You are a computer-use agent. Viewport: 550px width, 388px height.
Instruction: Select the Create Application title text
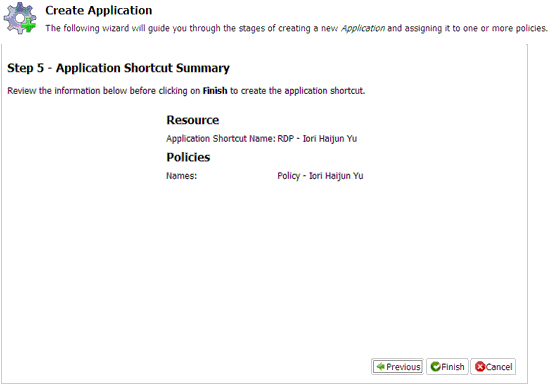point(99,11)
